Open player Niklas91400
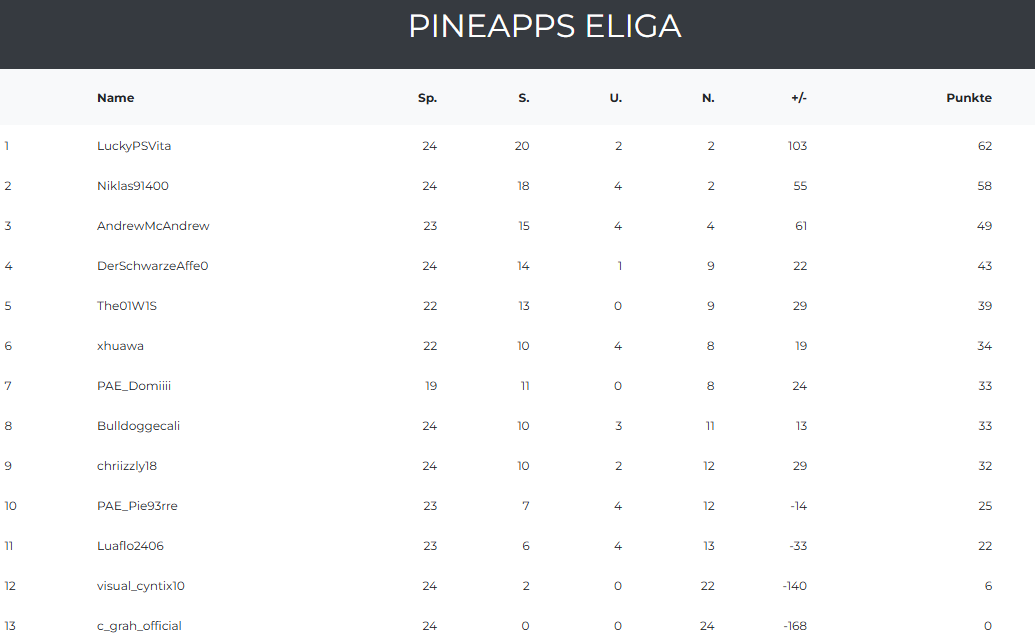 (133, 186)
